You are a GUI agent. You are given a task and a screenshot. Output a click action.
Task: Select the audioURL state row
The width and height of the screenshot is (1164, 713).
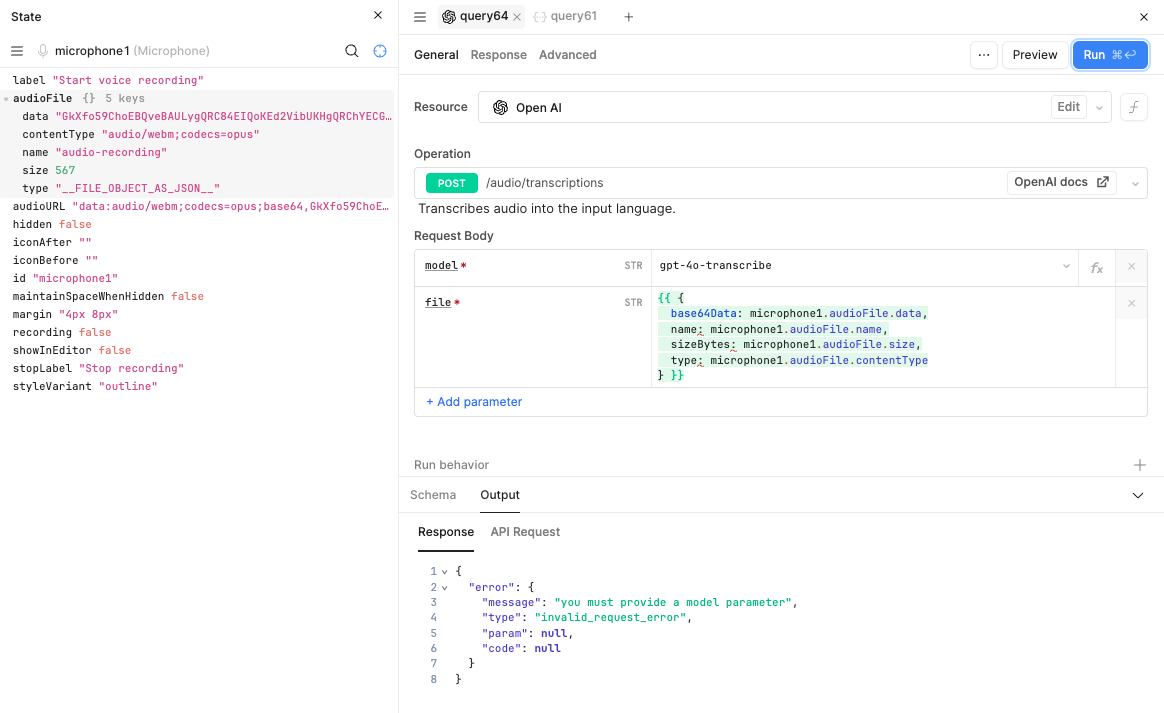coord(197,206)
